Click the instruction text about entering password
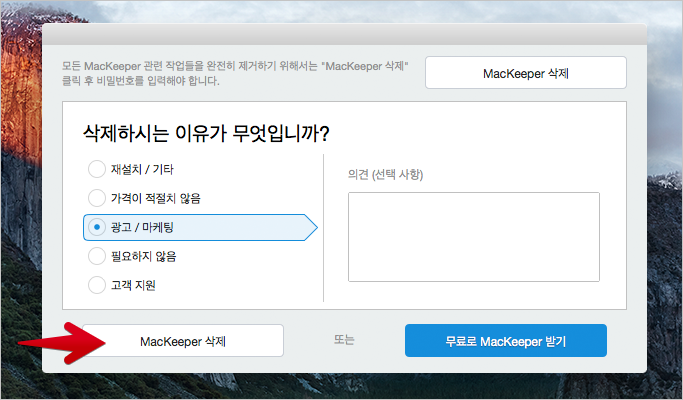 [235, 73]
